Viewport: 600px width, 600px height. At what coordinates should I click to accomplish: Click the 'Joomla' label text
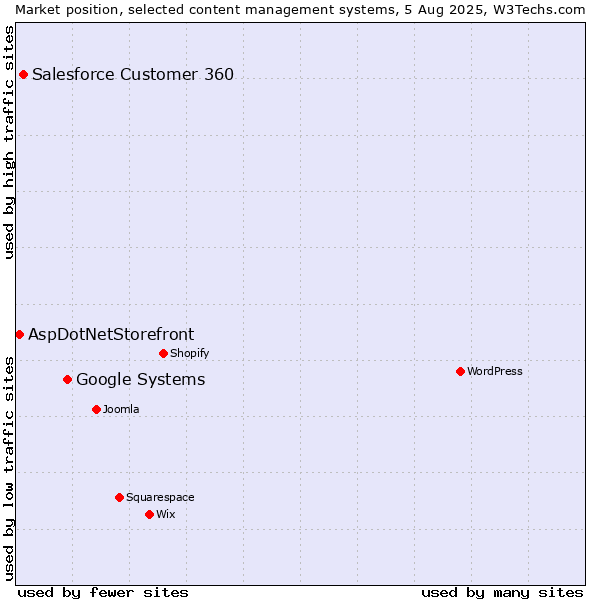[x=121, y=409]
